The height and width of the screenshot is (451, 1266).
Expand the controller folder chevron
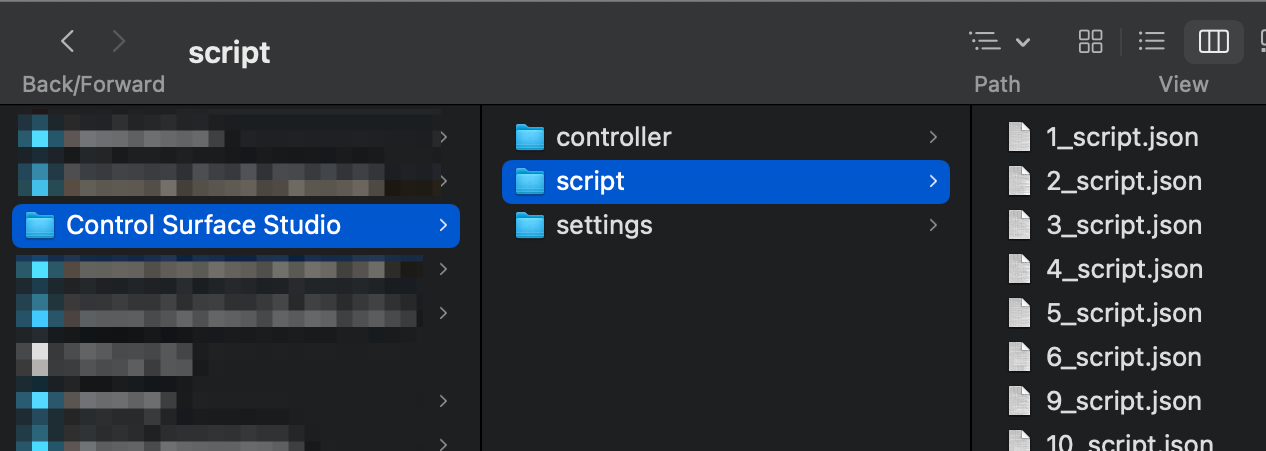[933, 137]
